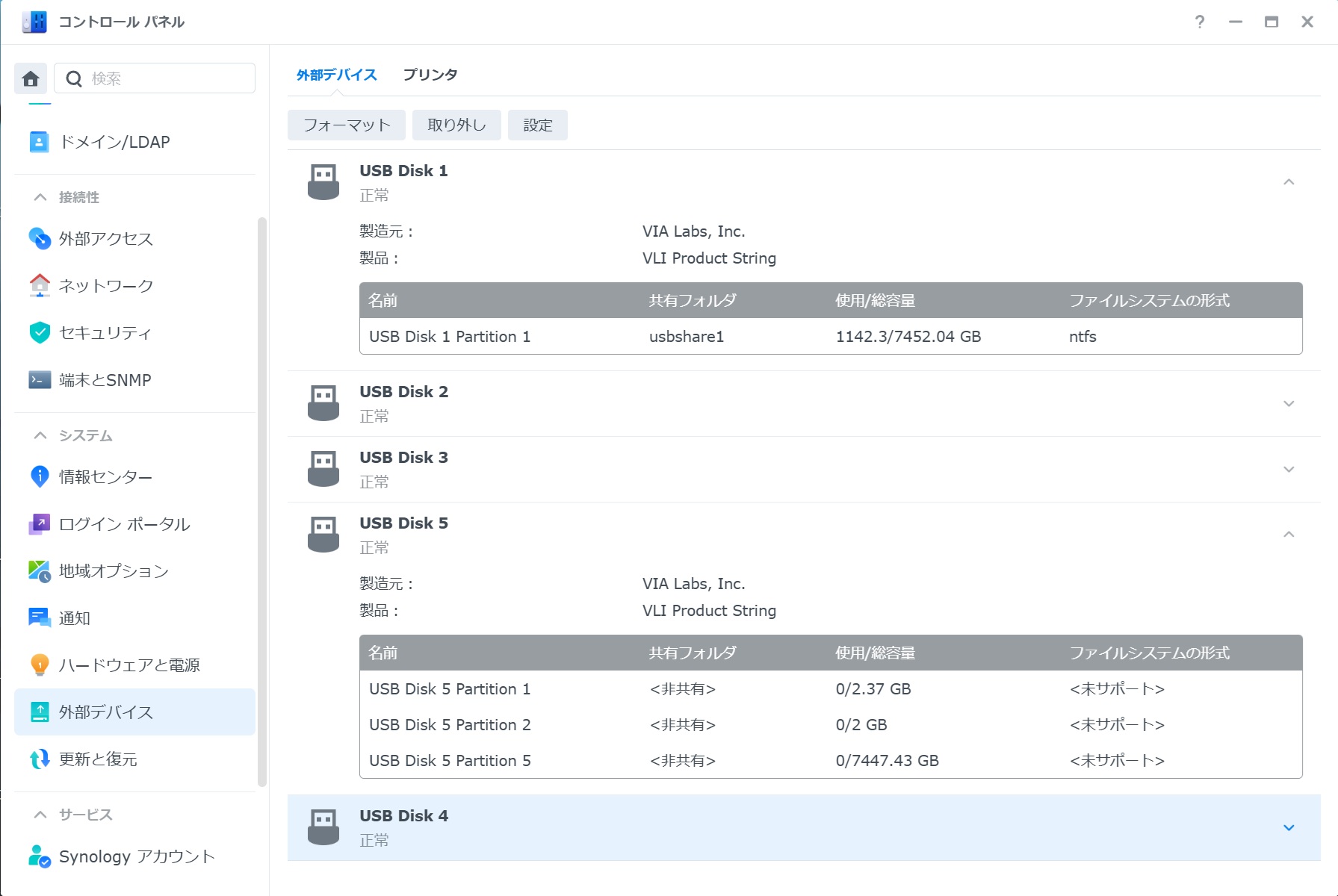This screenshot has width=1338, height=896.
Task: Expand USB Disk 3 details
Action: pyautogui.click(x=1289, y=469)
